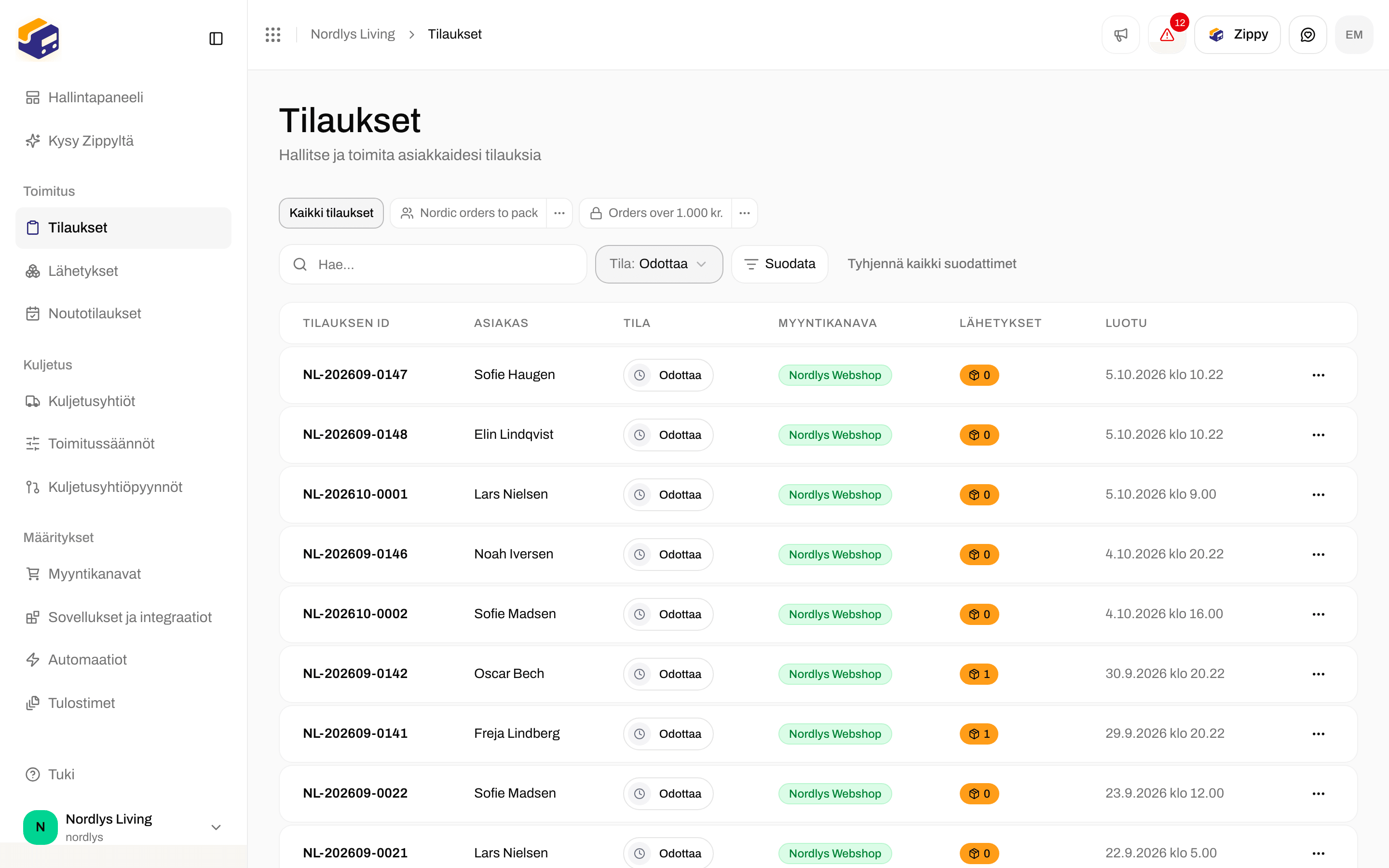Open row menu for NL-202609-0147
Screen dimensions: 1389x868
pyautogui.click(x=1319, y=375)
